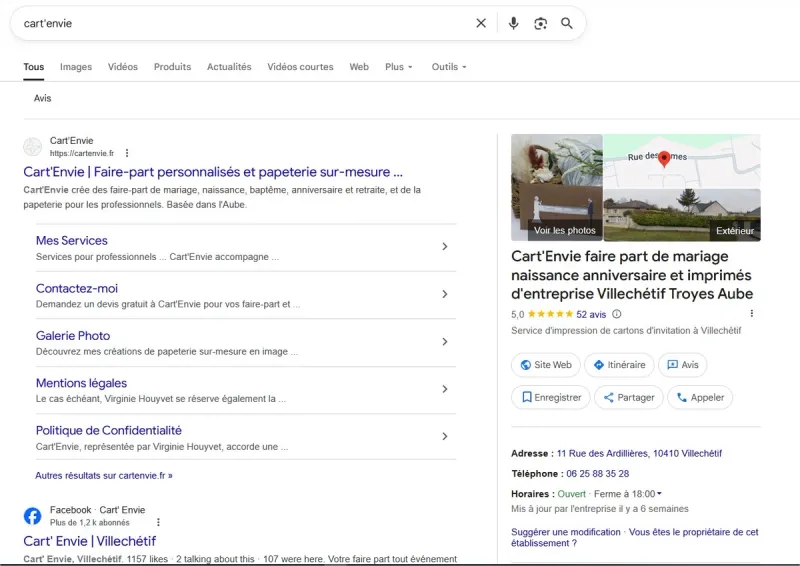Click Autres résultats sur cartenvie.fr
This screenshot has height=566, width=800.
click(x=104, y=475)
